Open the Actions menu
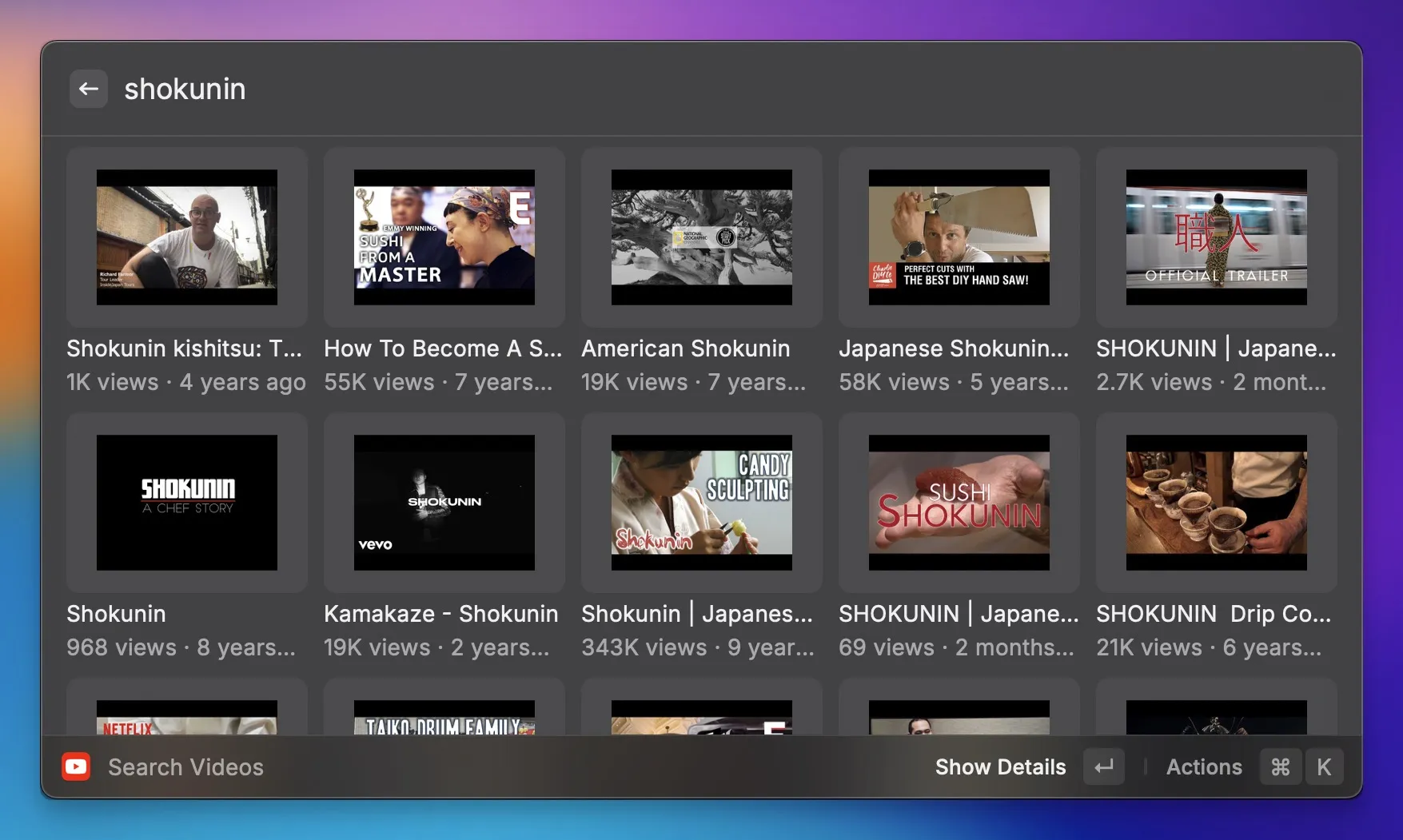Image resolution: width=1403 pixels, height=840 pixels. (1204, 767)
